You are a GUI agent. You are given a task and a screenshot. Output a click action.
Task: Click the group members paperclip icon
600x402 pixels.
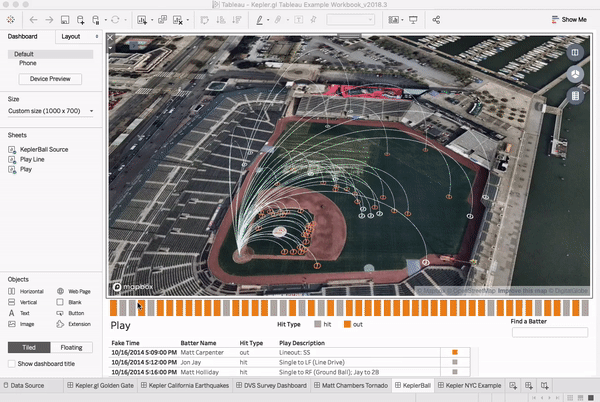click(x=278, y=20)
